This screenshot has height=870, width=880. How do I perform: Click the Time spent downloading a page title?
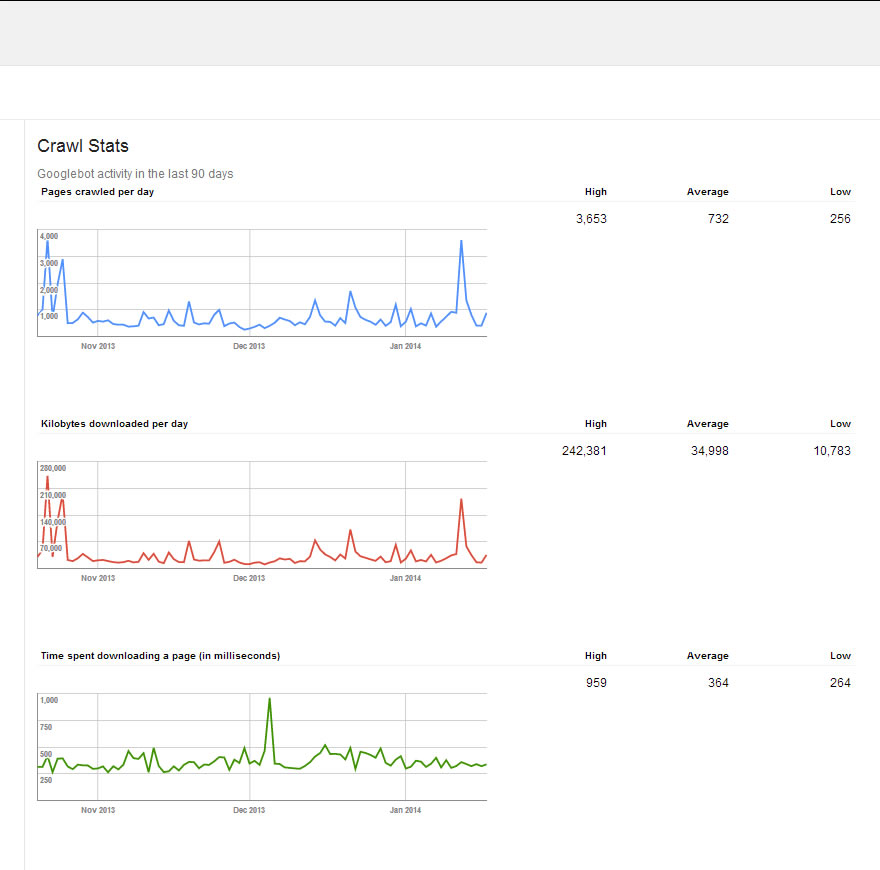160,656
